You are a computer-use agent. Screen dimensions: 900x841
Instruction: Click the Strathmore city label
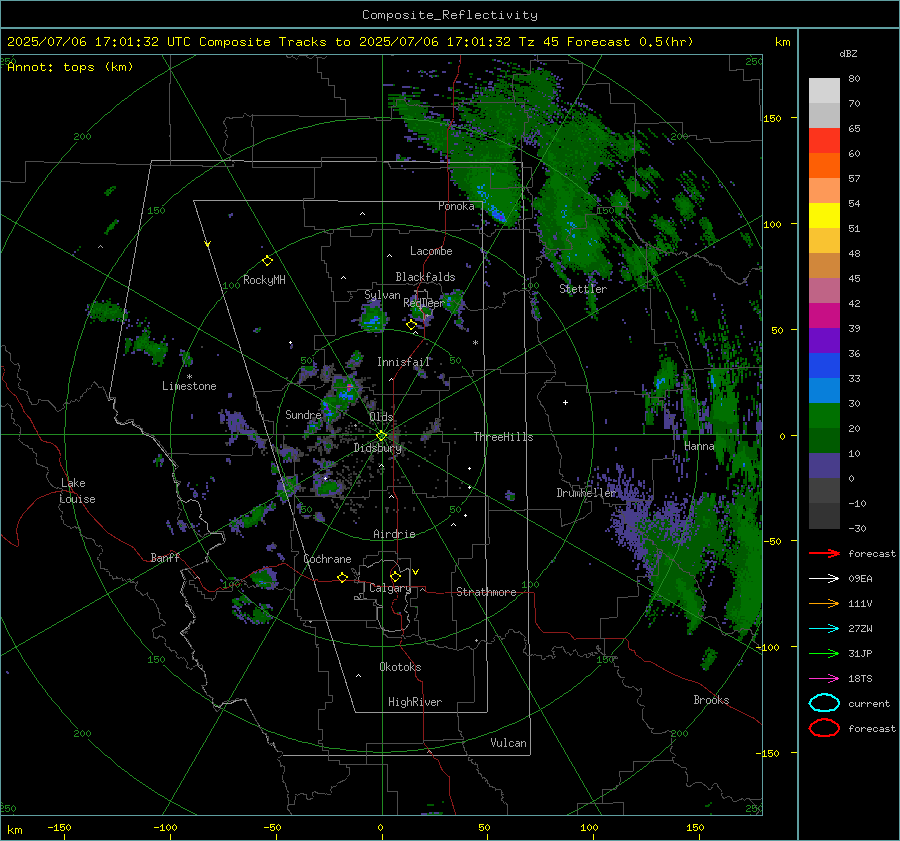486,592
